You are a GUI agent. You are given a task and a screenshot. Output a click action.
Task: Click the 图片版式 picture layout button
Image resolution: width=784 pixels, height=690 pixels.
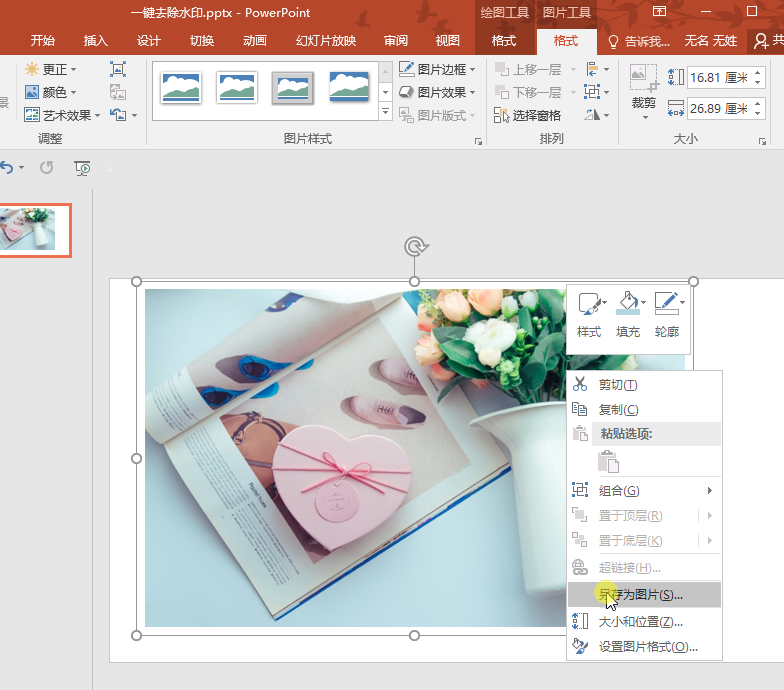[437, 116]
